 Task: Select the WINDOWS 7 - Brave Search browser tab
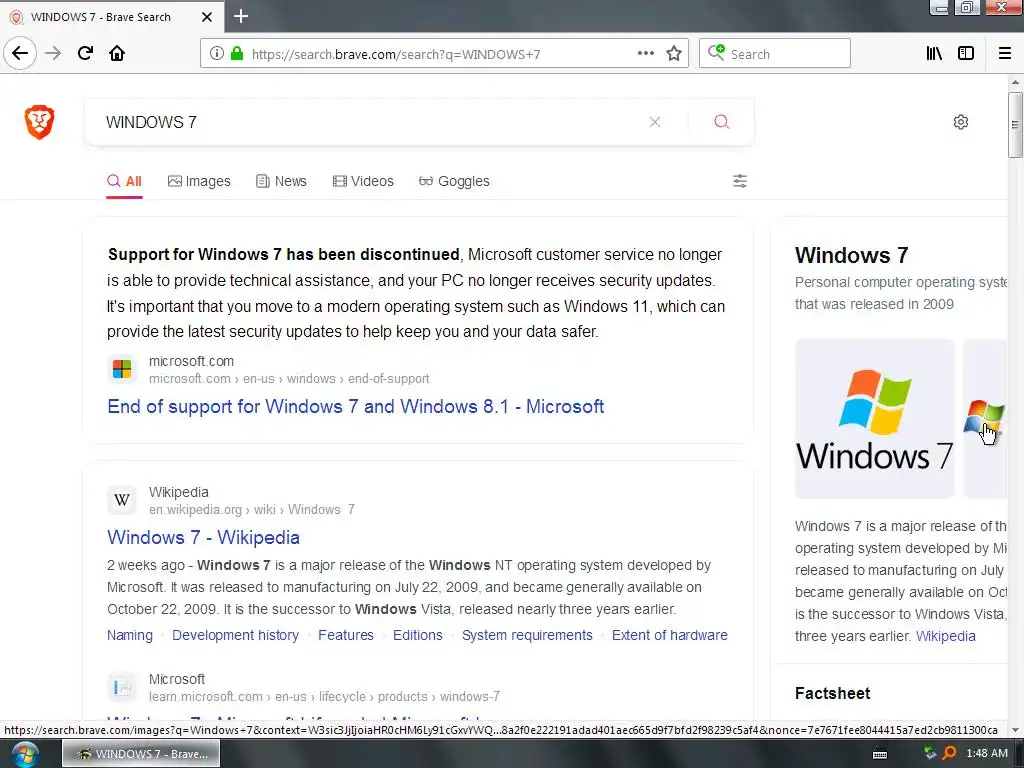pos(112,17)
